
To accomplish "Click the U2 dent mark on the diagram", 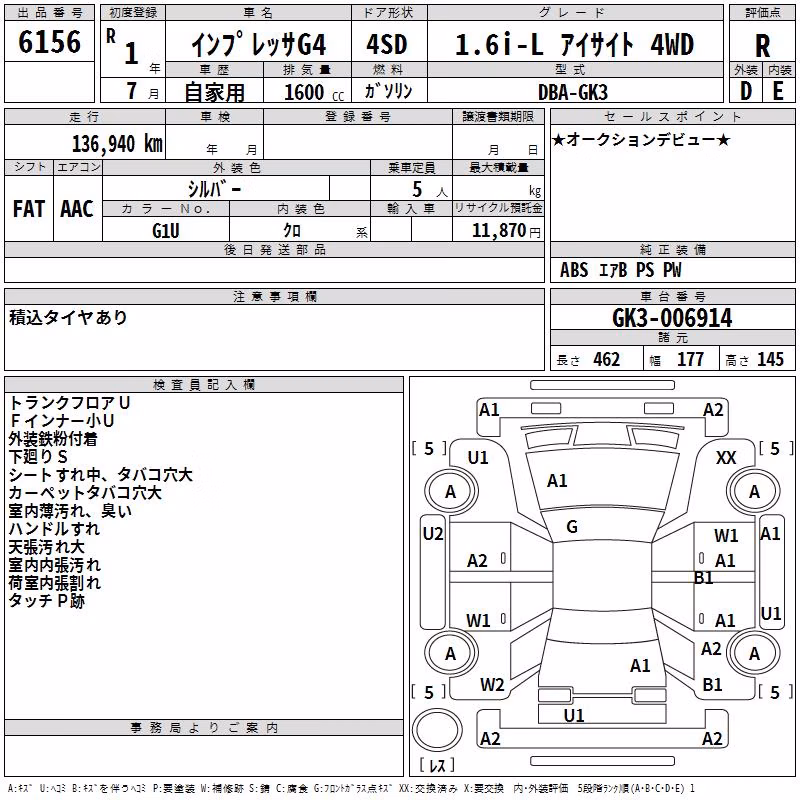I will [433, 534].
